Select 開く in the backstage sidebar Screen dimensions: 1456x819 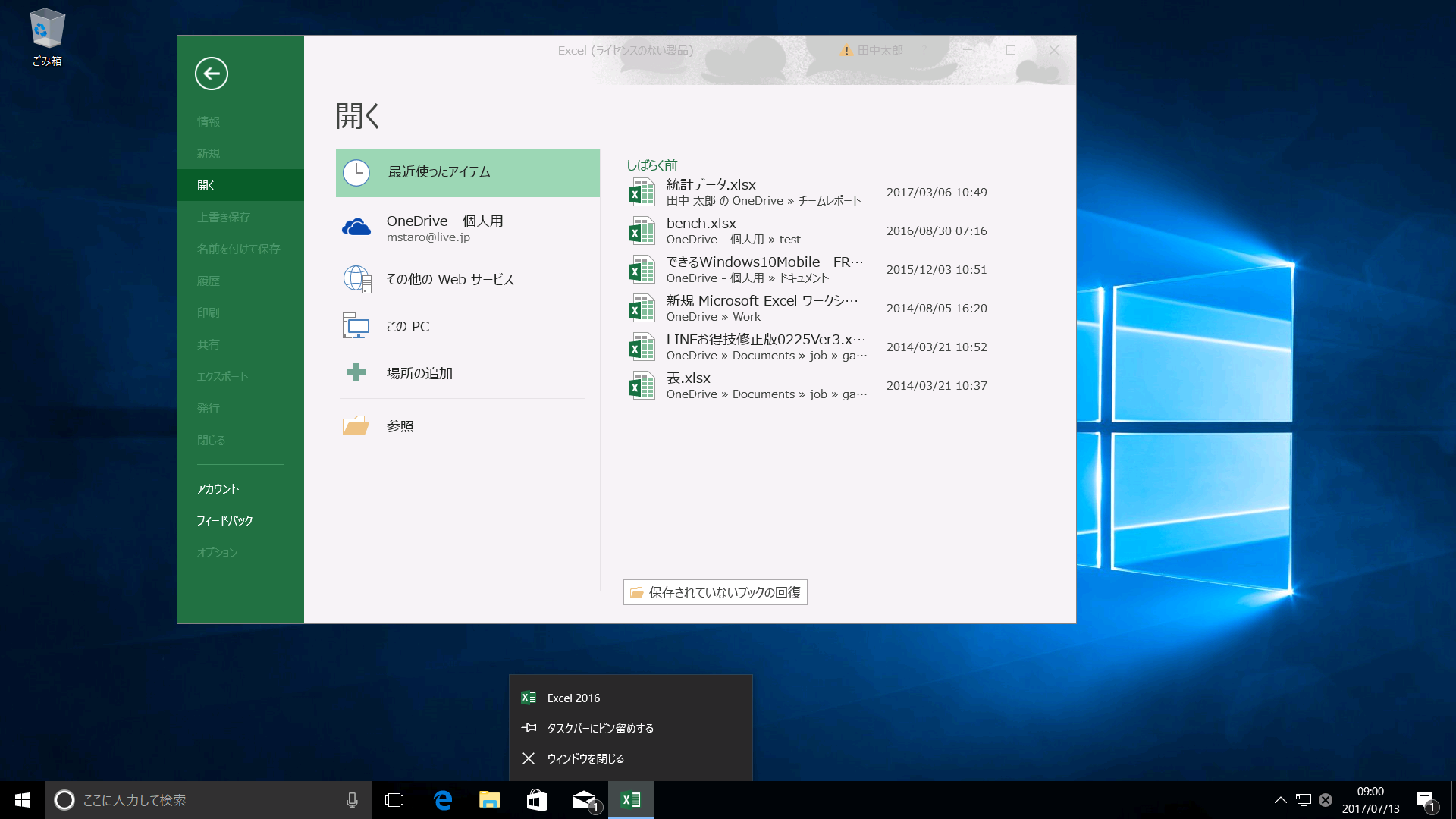240,185
